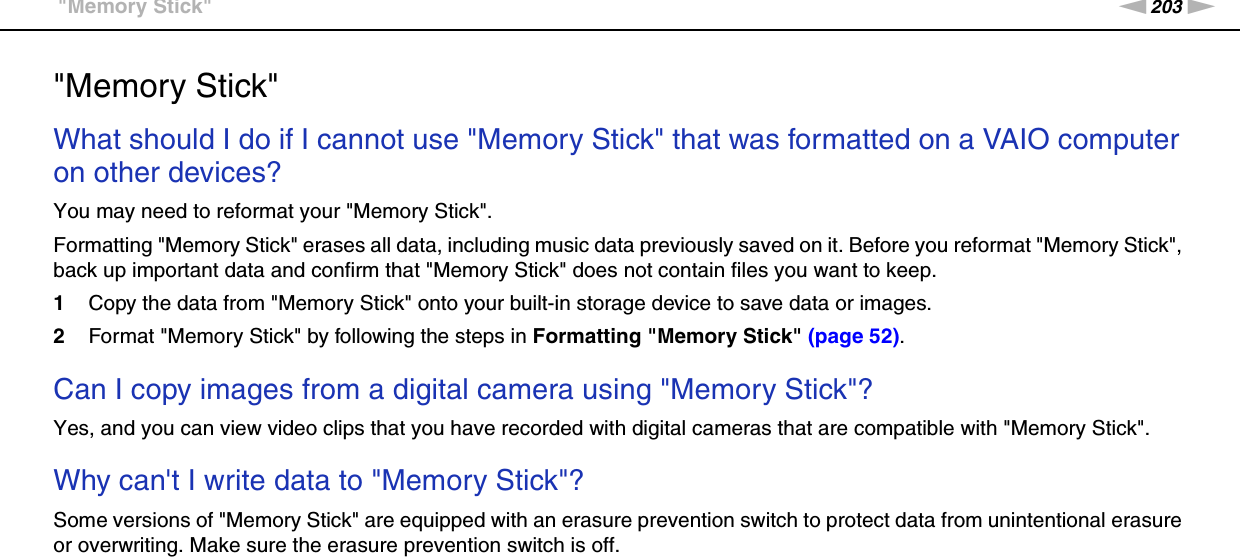
Task: Open the (page 52) link
Action: point(853,337)
